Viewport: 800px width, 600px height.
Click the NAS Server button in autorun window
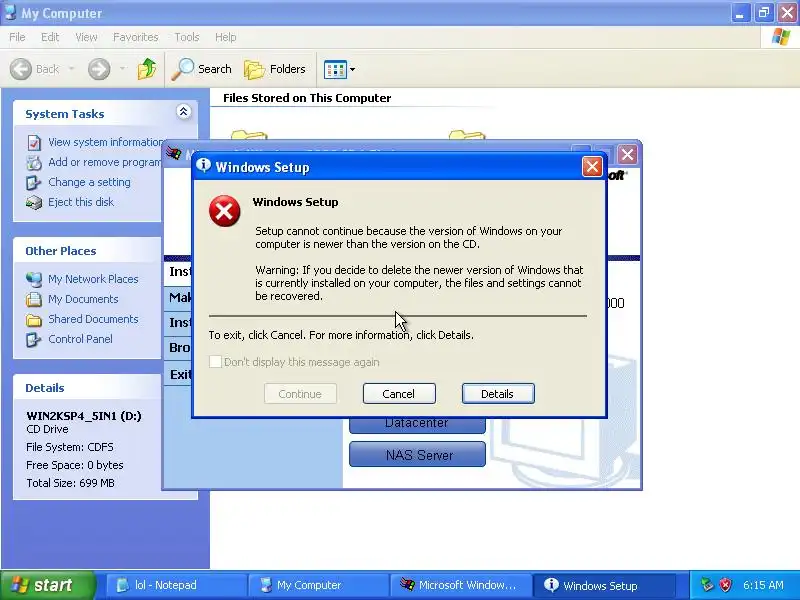click(x=417, y=455)
